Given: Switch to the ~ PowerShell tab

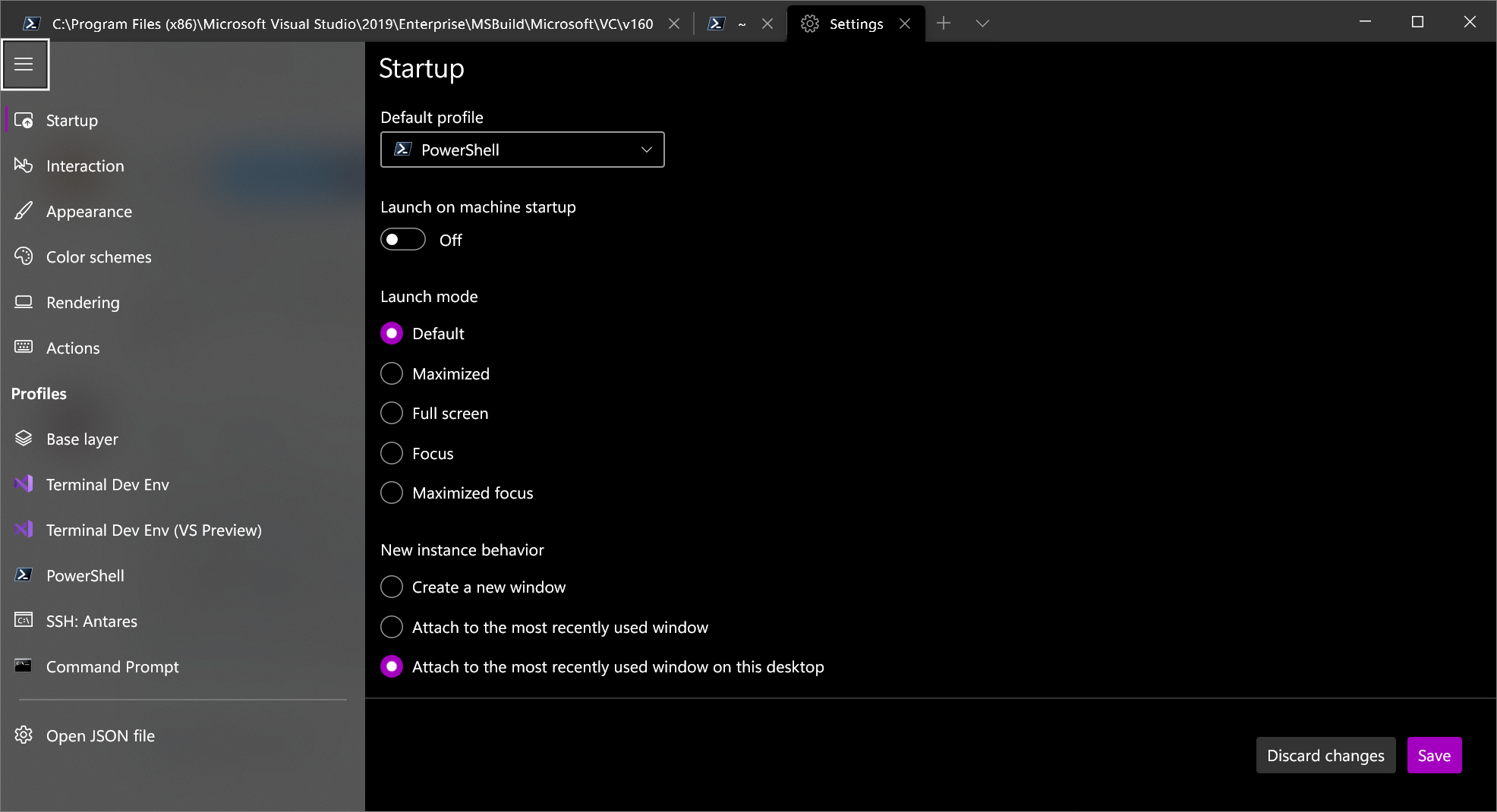Looking at the screenshot, I should (x=742, y=24).
